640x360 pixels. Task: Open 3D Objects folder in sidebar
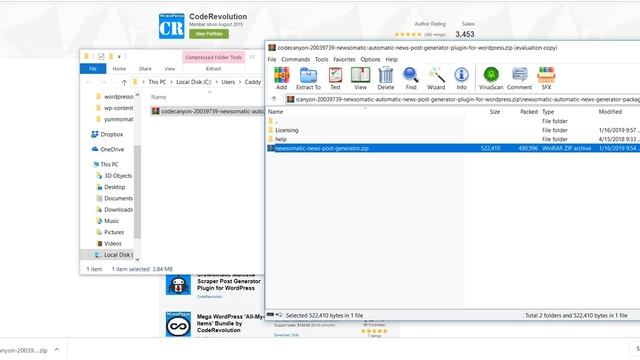click(x=114, y=176)
